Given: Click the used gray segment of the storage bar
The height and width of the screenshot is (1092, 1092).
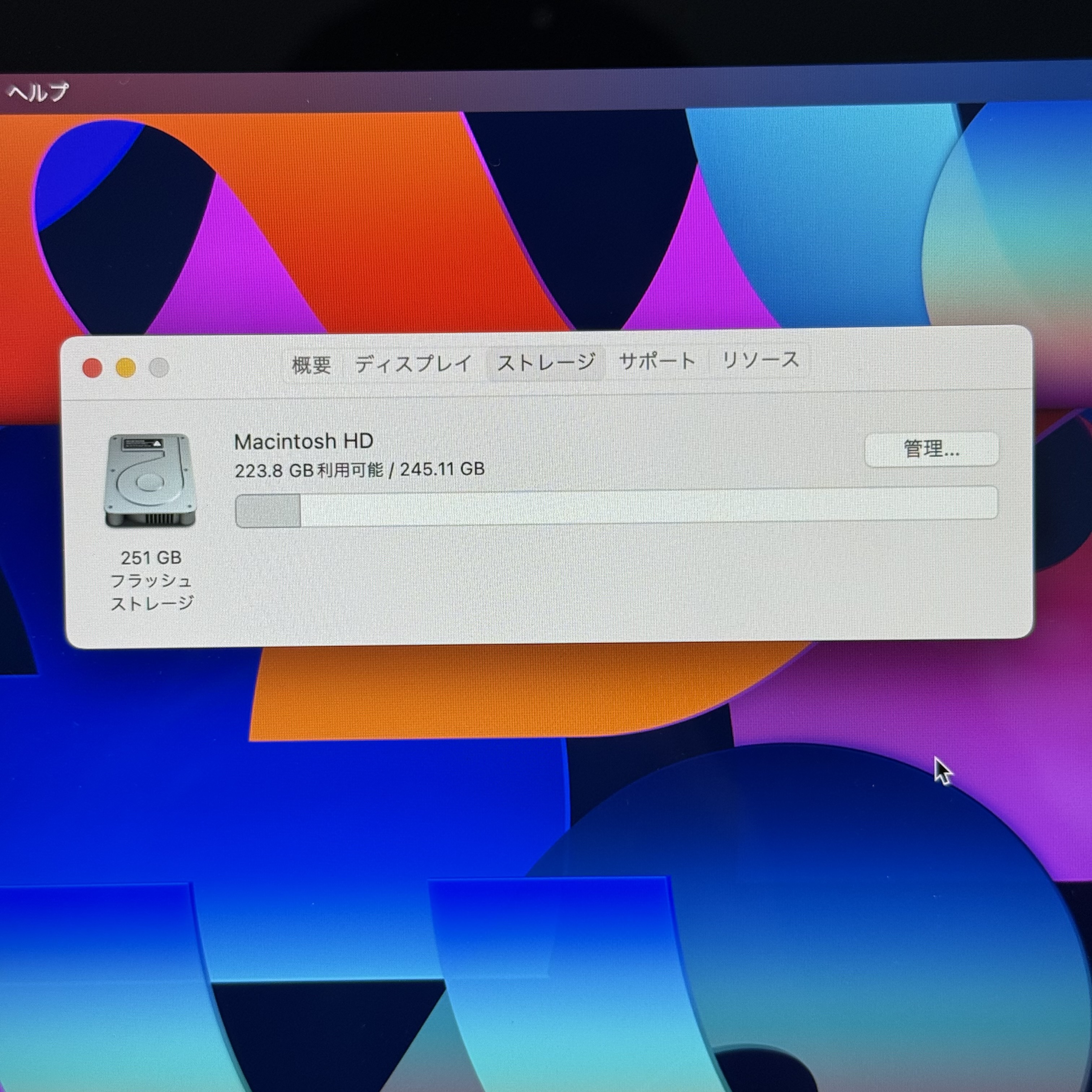Looking at the screenshot, I should (268, 511).
